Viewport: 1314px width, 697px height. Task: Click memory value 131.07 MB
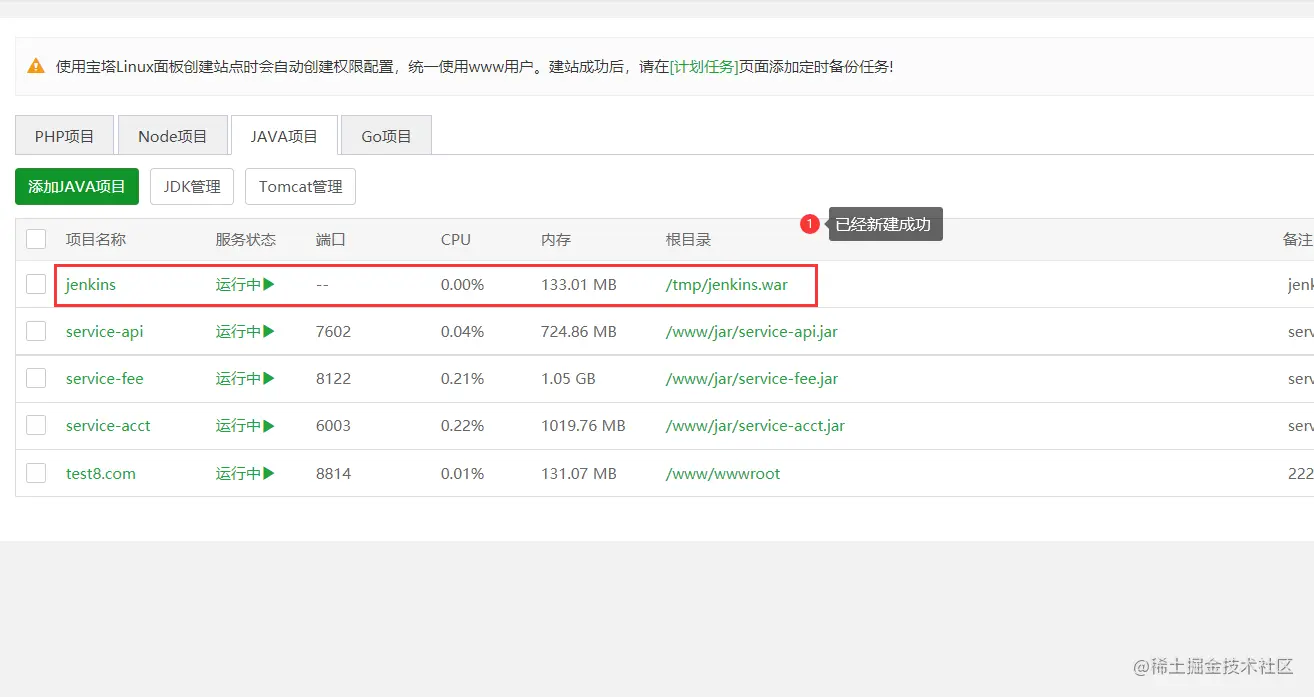tap(579, 473)
